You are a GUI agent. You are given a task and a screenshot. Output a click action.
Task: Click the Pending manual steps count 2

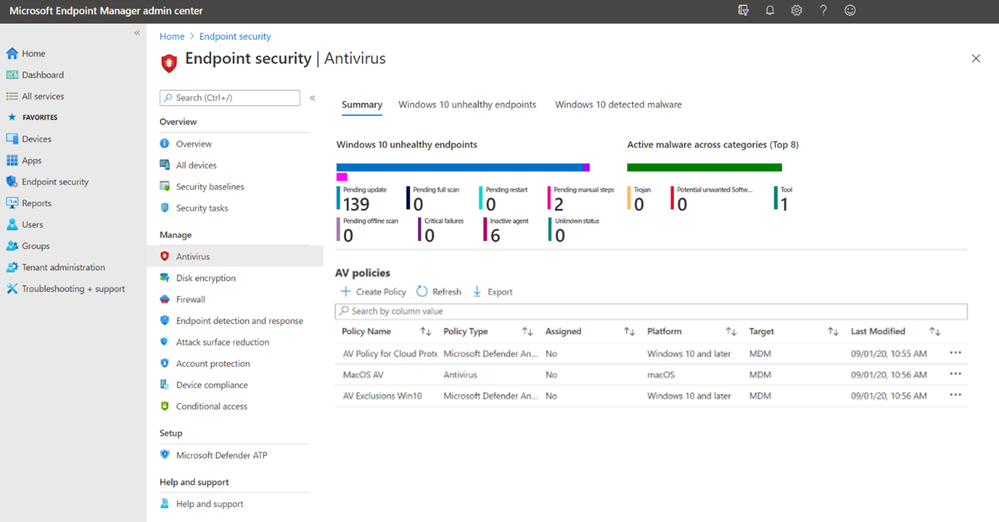pos(559,204)
